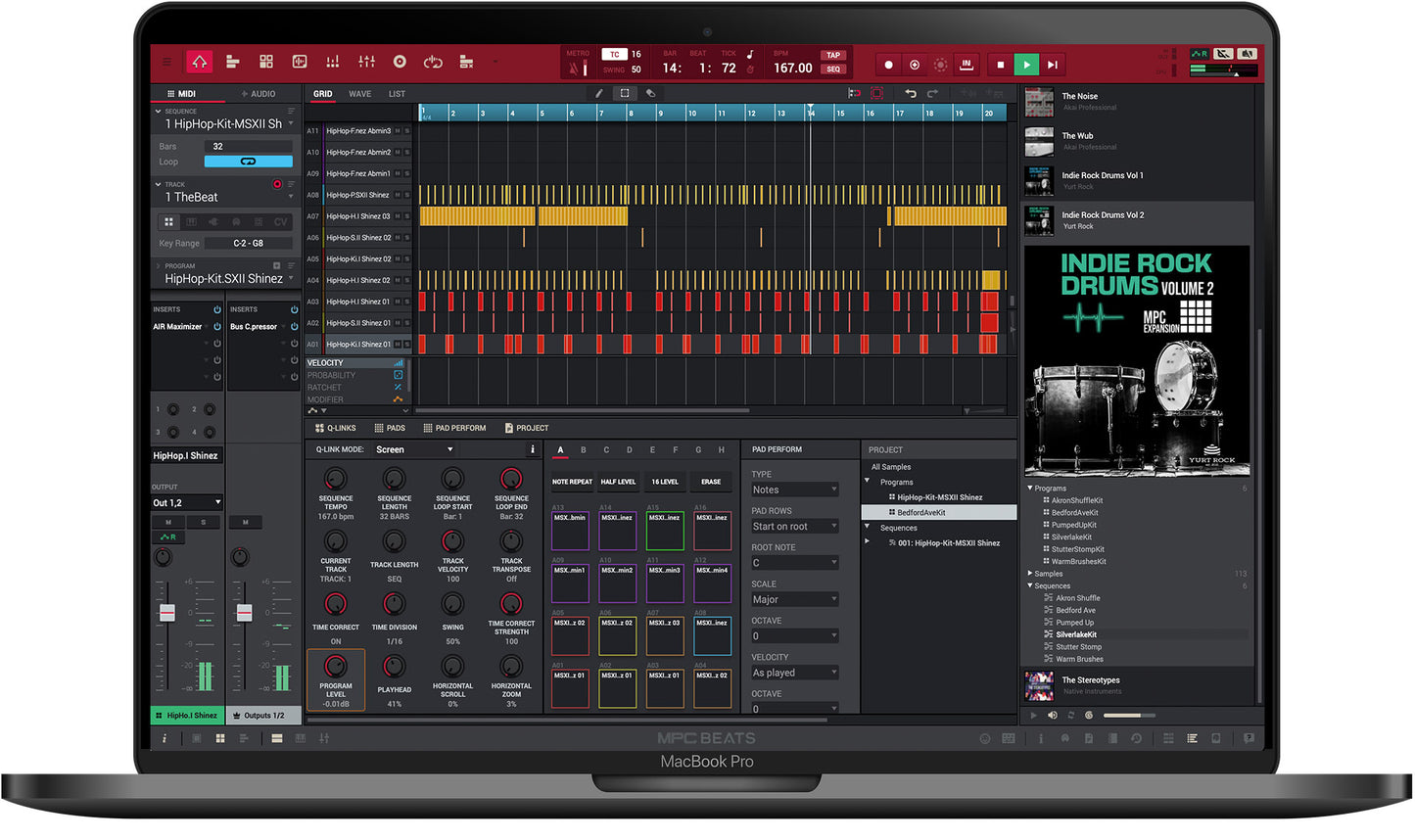Expand the Samples folder in browser

1030,574
